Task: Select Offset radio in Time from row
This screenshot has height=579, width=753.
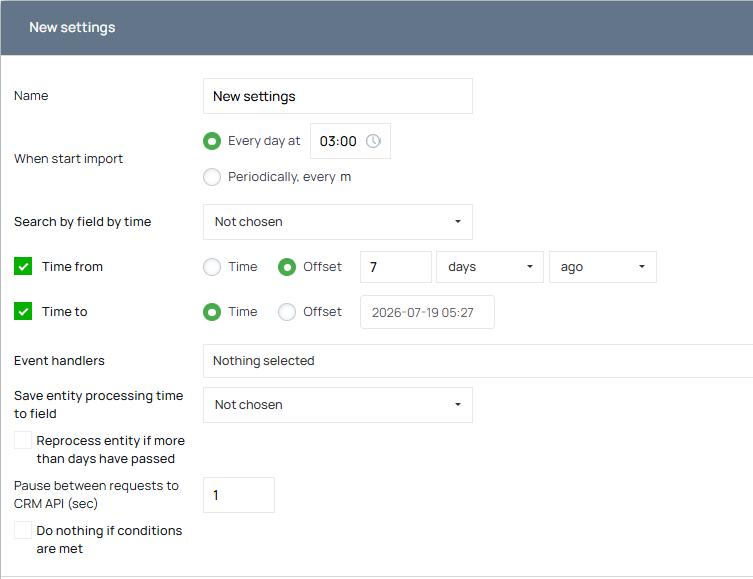Action: tap(287, 267)
